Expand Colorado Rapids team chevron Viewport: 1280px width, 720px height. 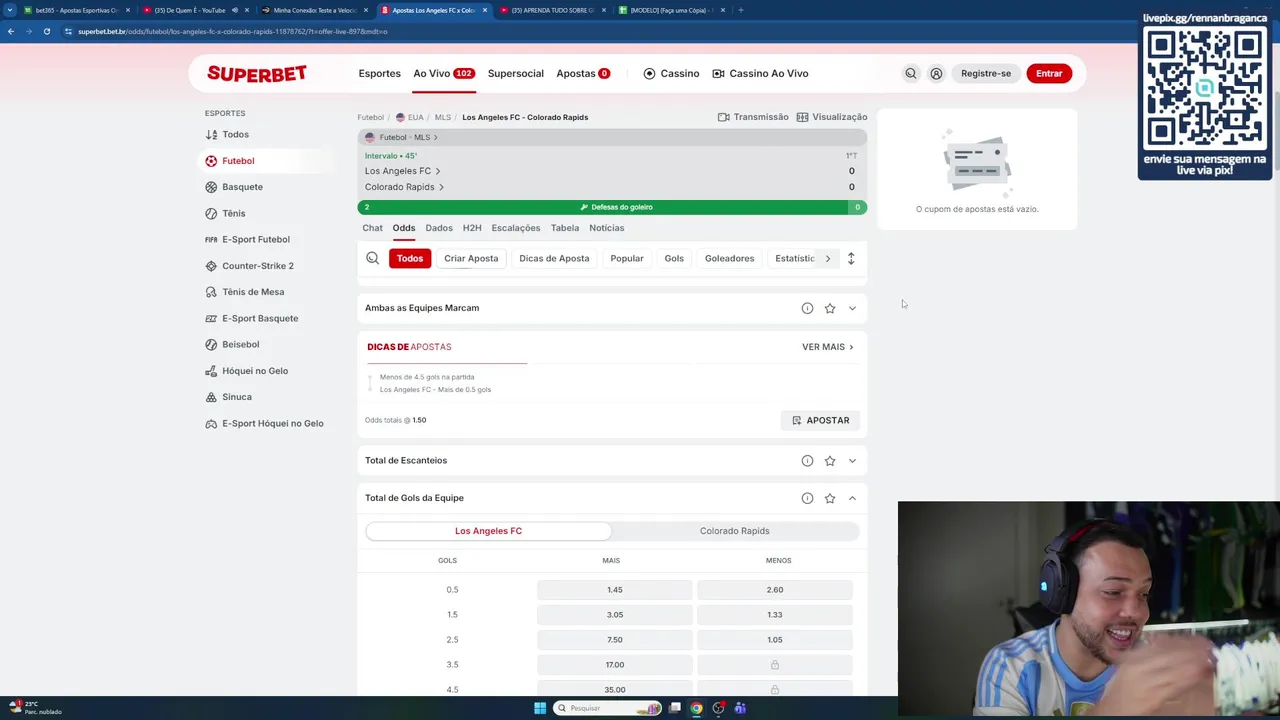(x=441, y=187)
